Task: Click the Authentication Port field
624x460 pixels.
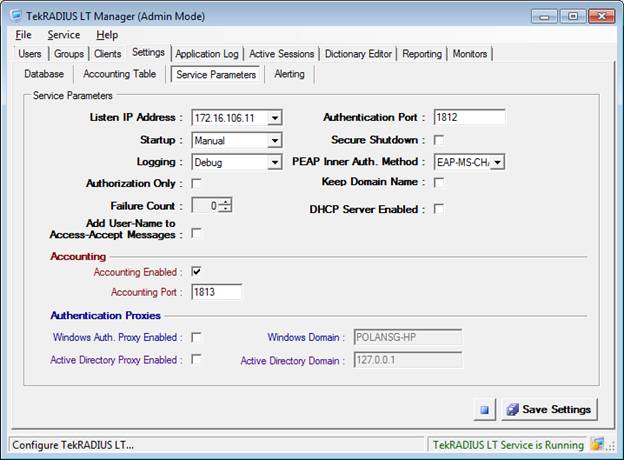Action: (470, 117)
